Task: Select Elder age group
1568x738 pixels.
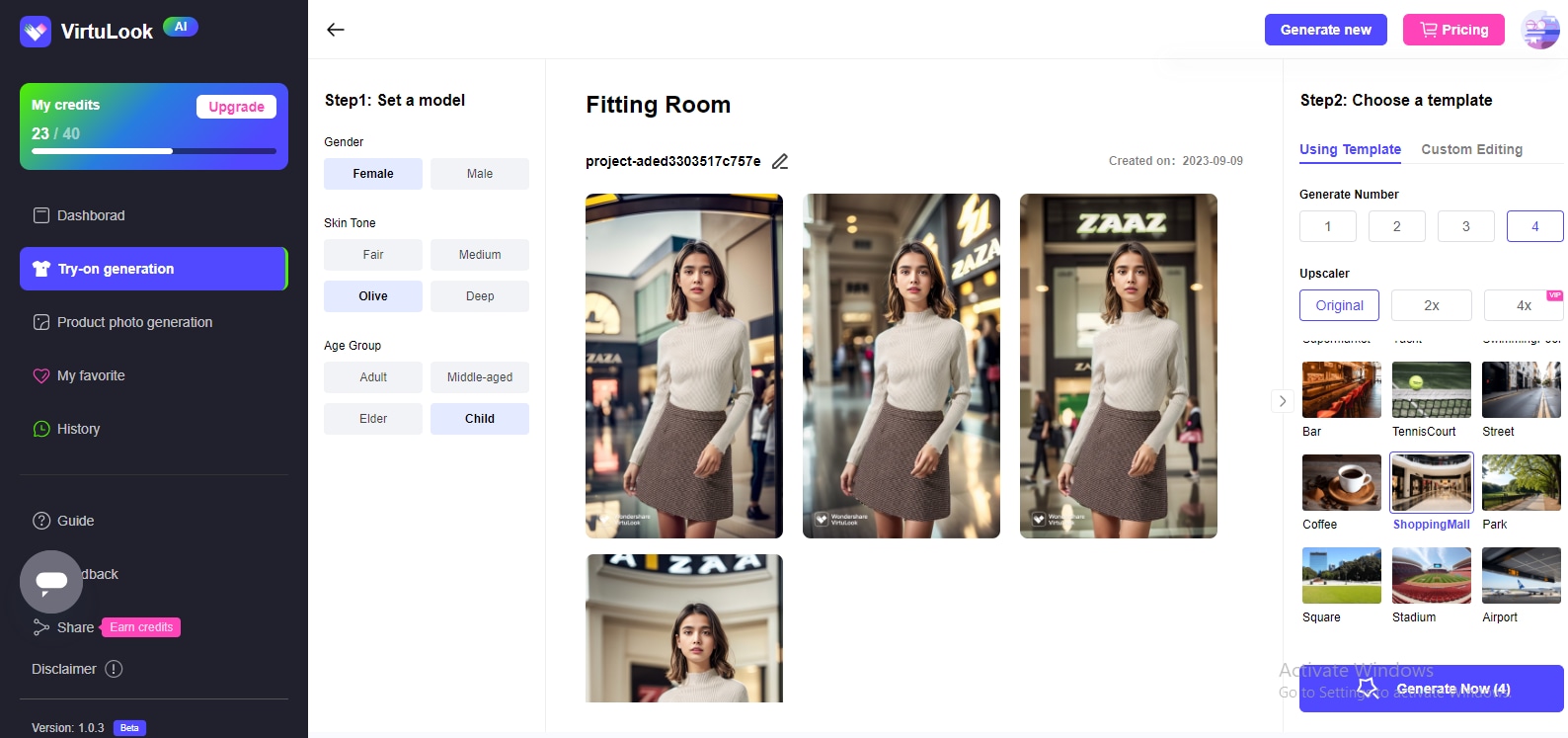Action: coord(373,419)
